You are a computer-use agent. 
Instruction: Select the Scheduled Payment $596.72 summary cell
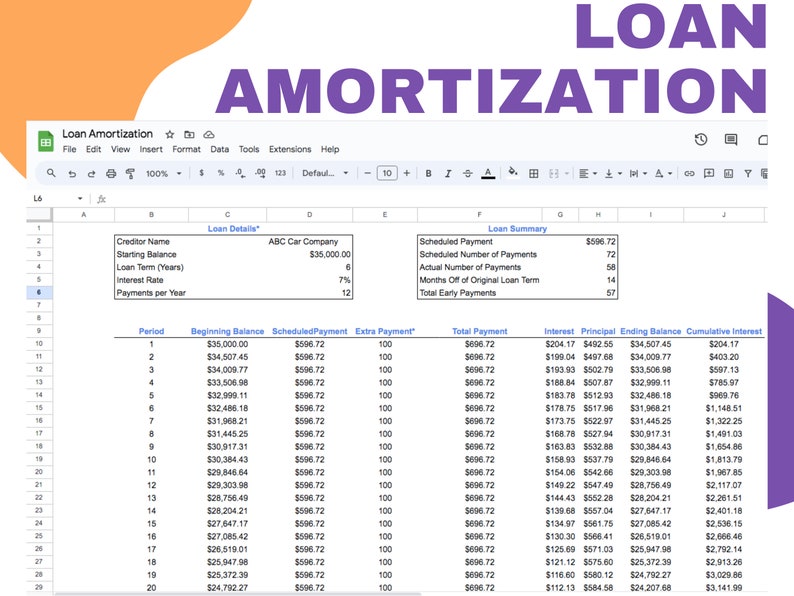(598, 242)
